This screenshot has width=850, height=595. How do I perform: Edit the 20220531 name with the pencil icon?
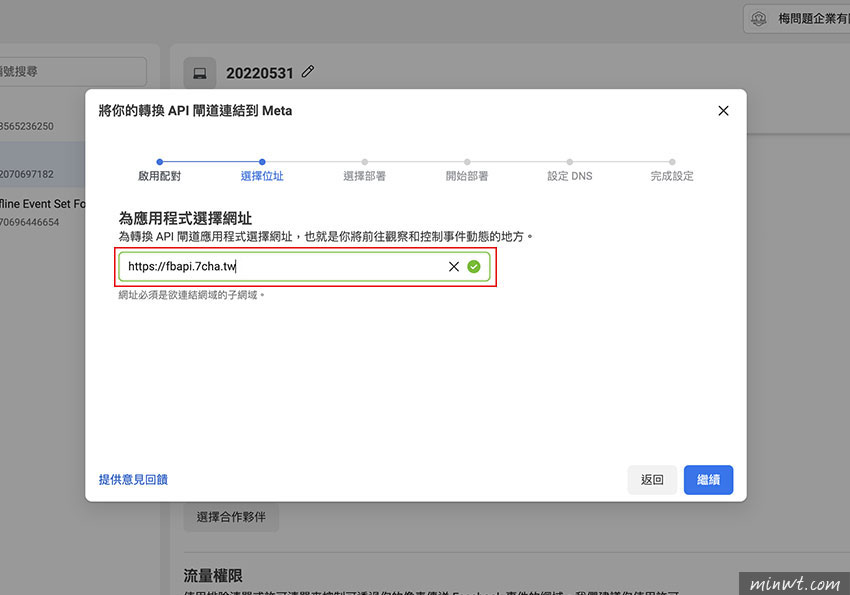pos(308,72)
